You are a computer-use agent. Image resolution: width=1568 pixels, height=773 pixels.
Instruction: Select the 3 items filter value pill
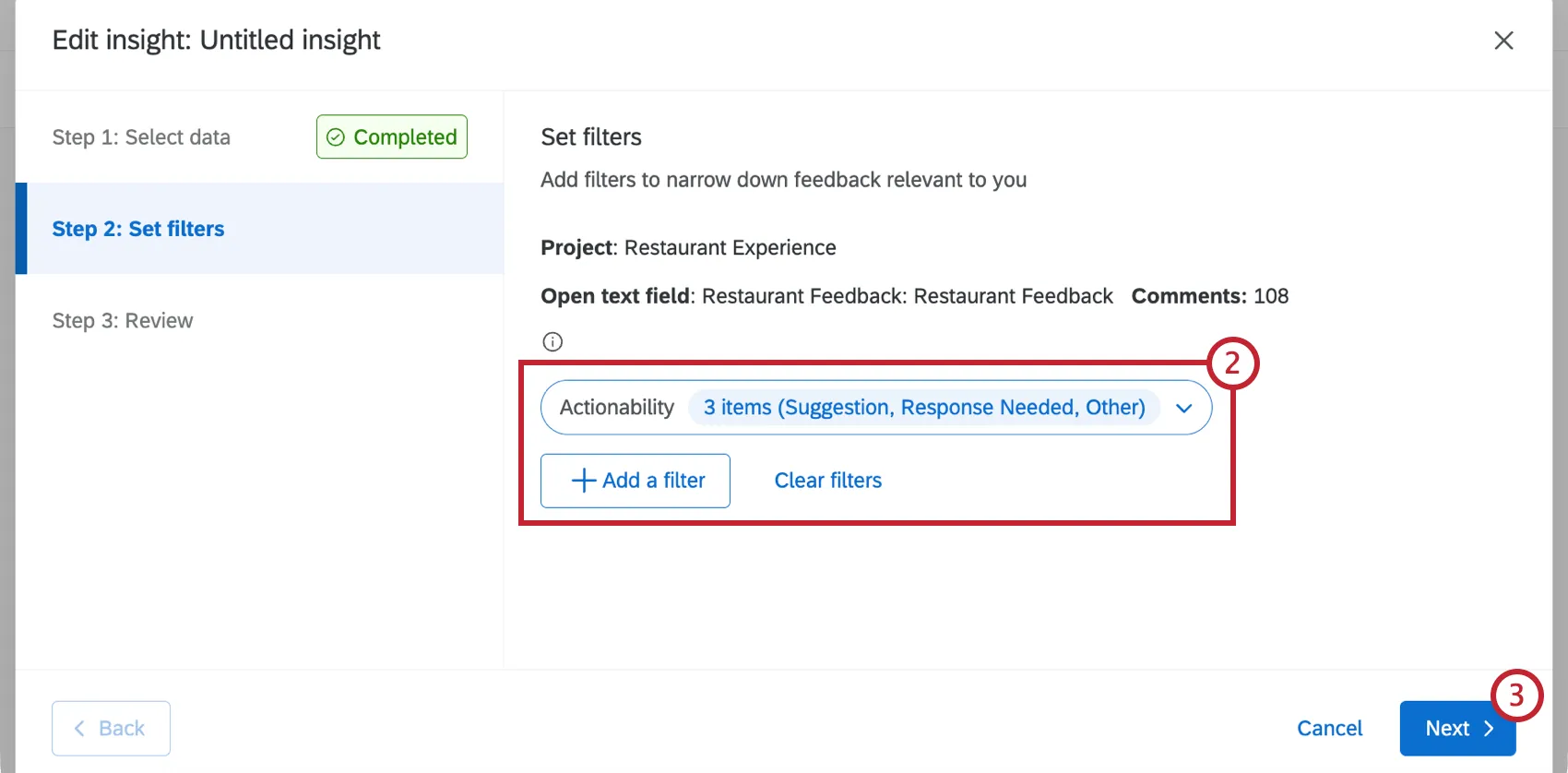924,407
